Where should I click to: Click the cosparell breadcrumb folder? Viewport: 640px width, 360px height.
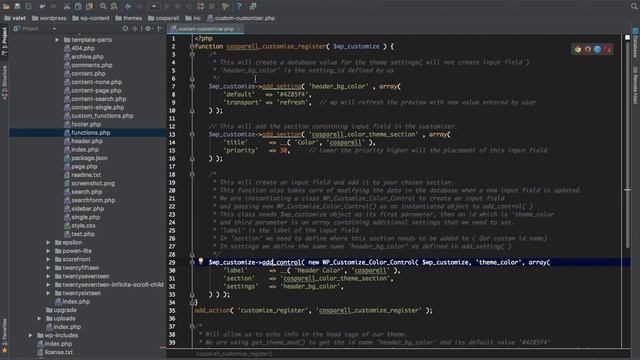(163, 18)
